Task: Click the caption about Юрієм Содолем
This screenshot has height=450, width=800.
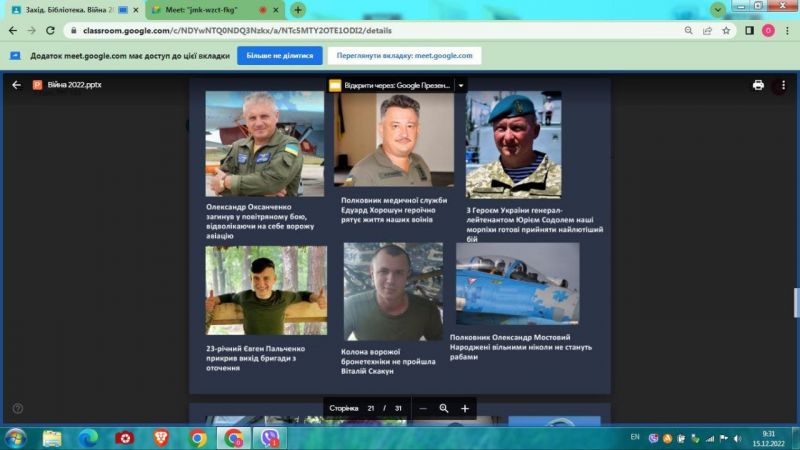Action: tap(535, 224)
